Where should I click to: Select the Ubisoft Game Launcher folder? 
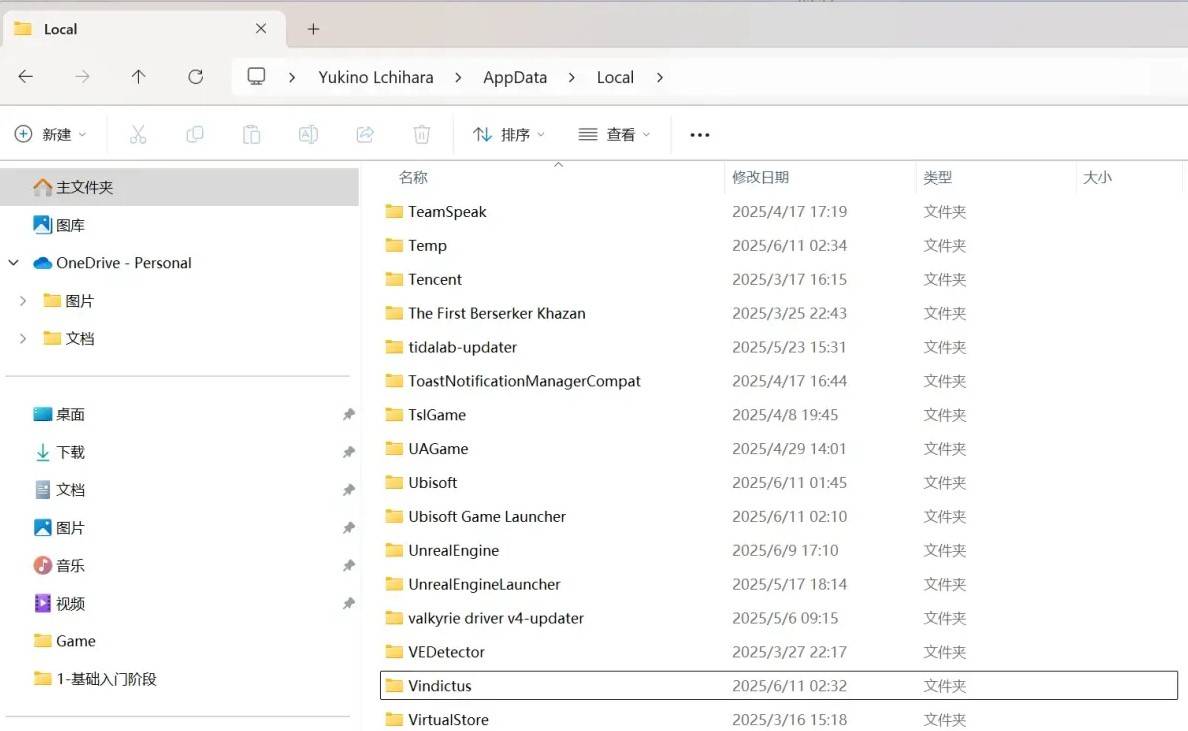487,517
